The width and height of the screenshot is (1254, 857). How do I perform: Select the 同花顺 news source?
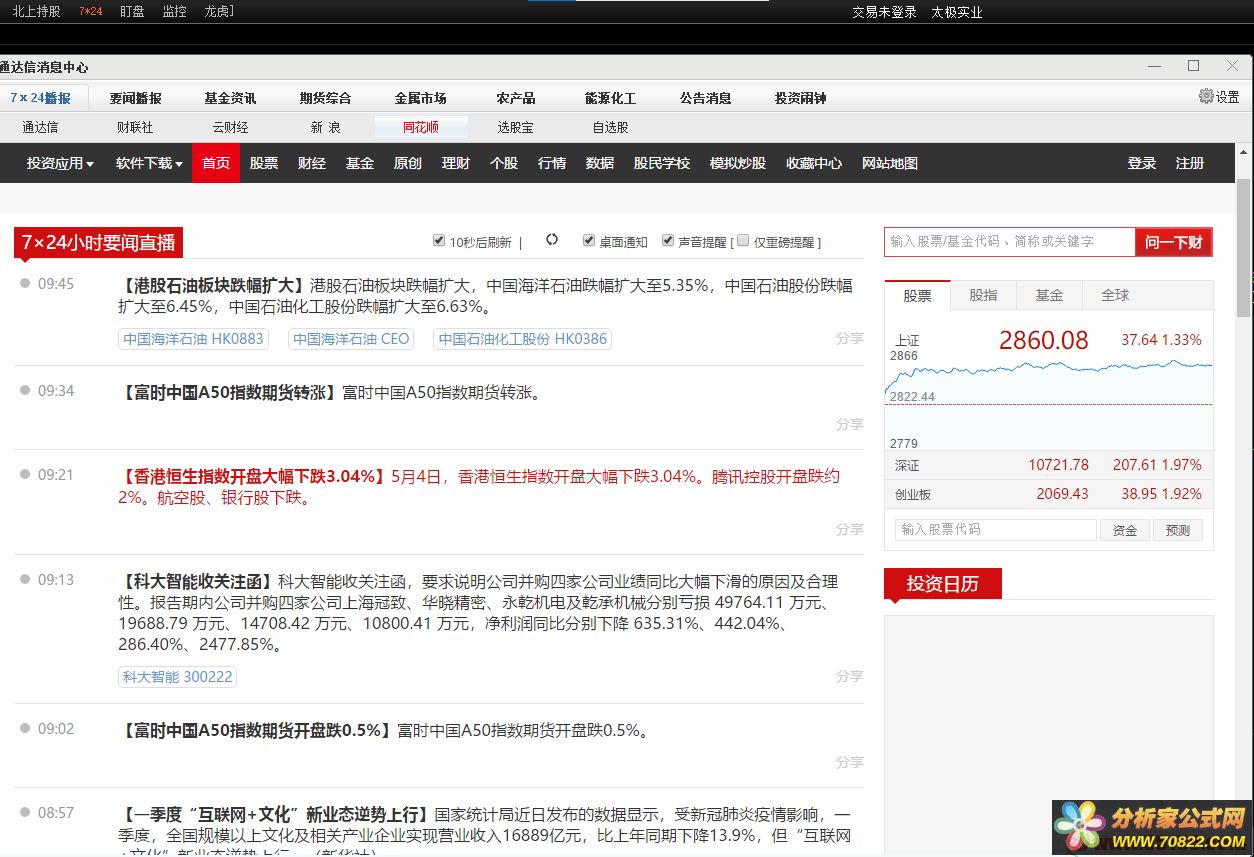tap(420, 127)
